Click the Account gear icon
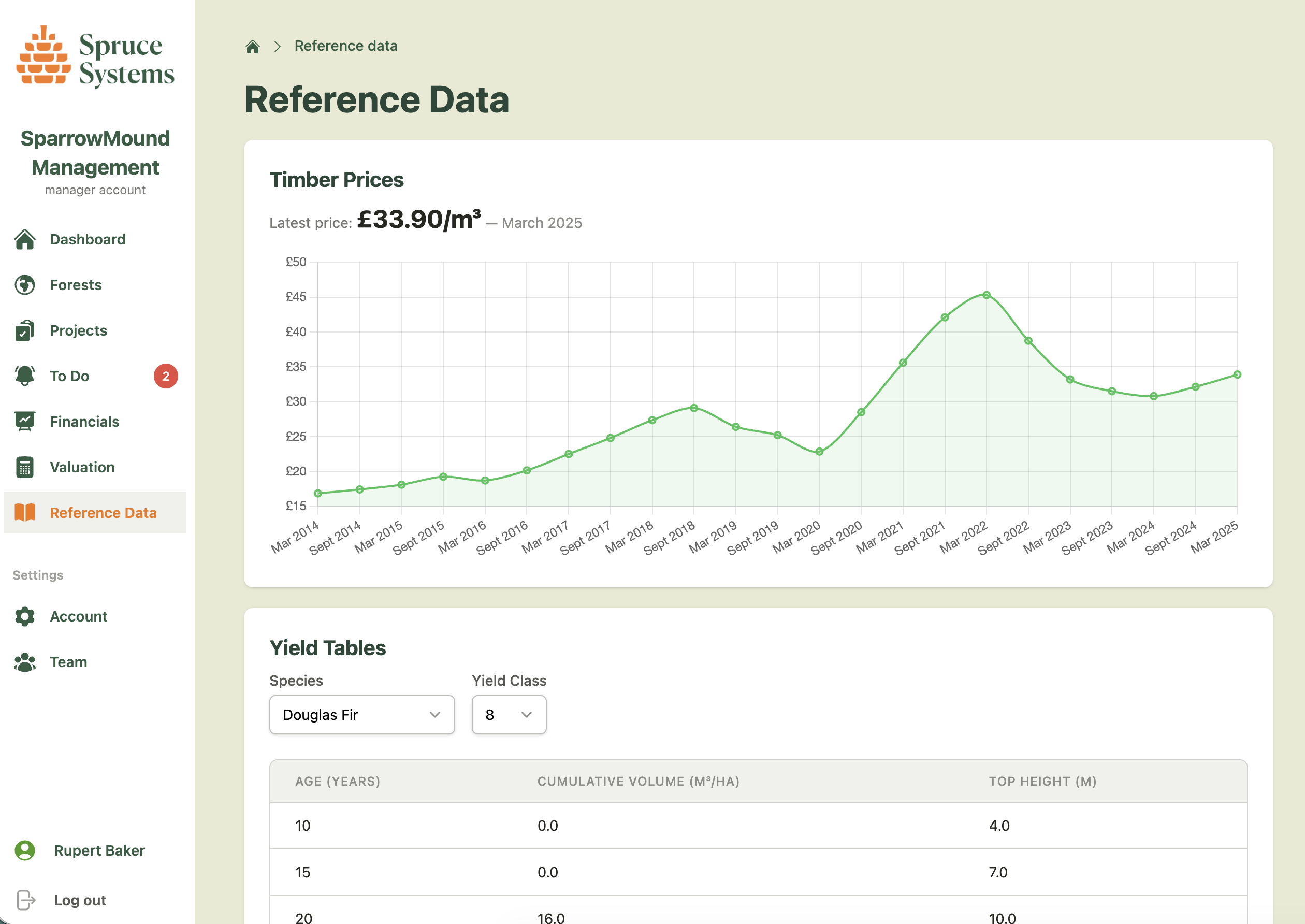This screenshot has height=924, width=1305. 25,616
